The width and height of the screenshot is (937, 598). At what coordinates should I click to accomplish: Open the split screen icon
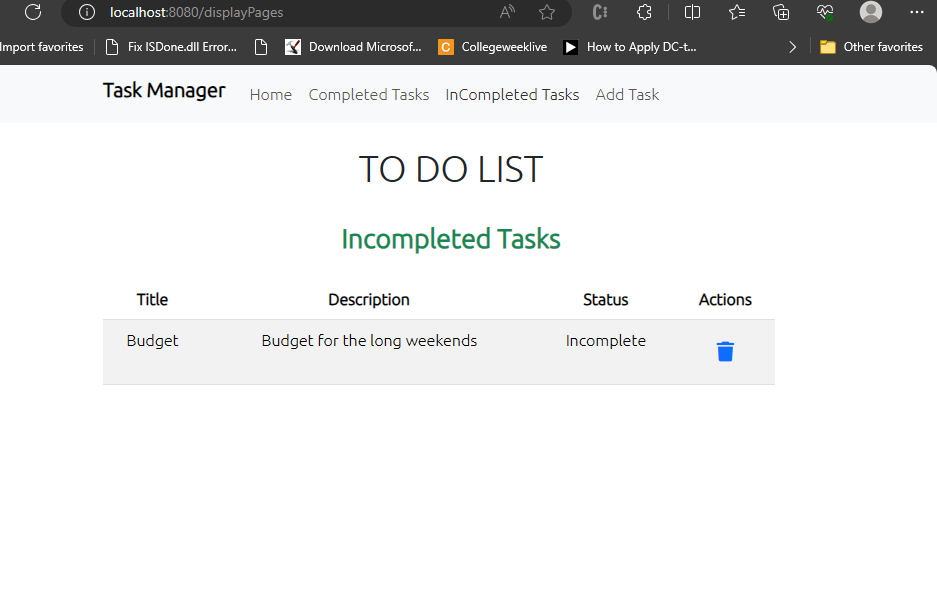pyautogui.click(x=692, y=13)
